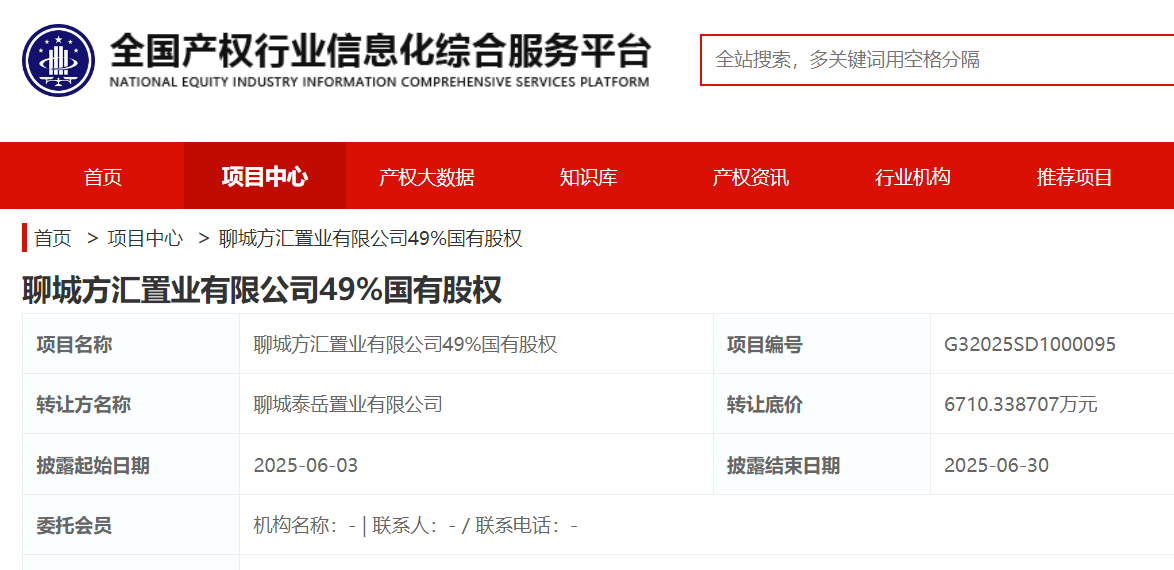Viewport: 1174px width, 570px height.
Task: Open the 项目中心 navigation tab
Action: [265, 177]
